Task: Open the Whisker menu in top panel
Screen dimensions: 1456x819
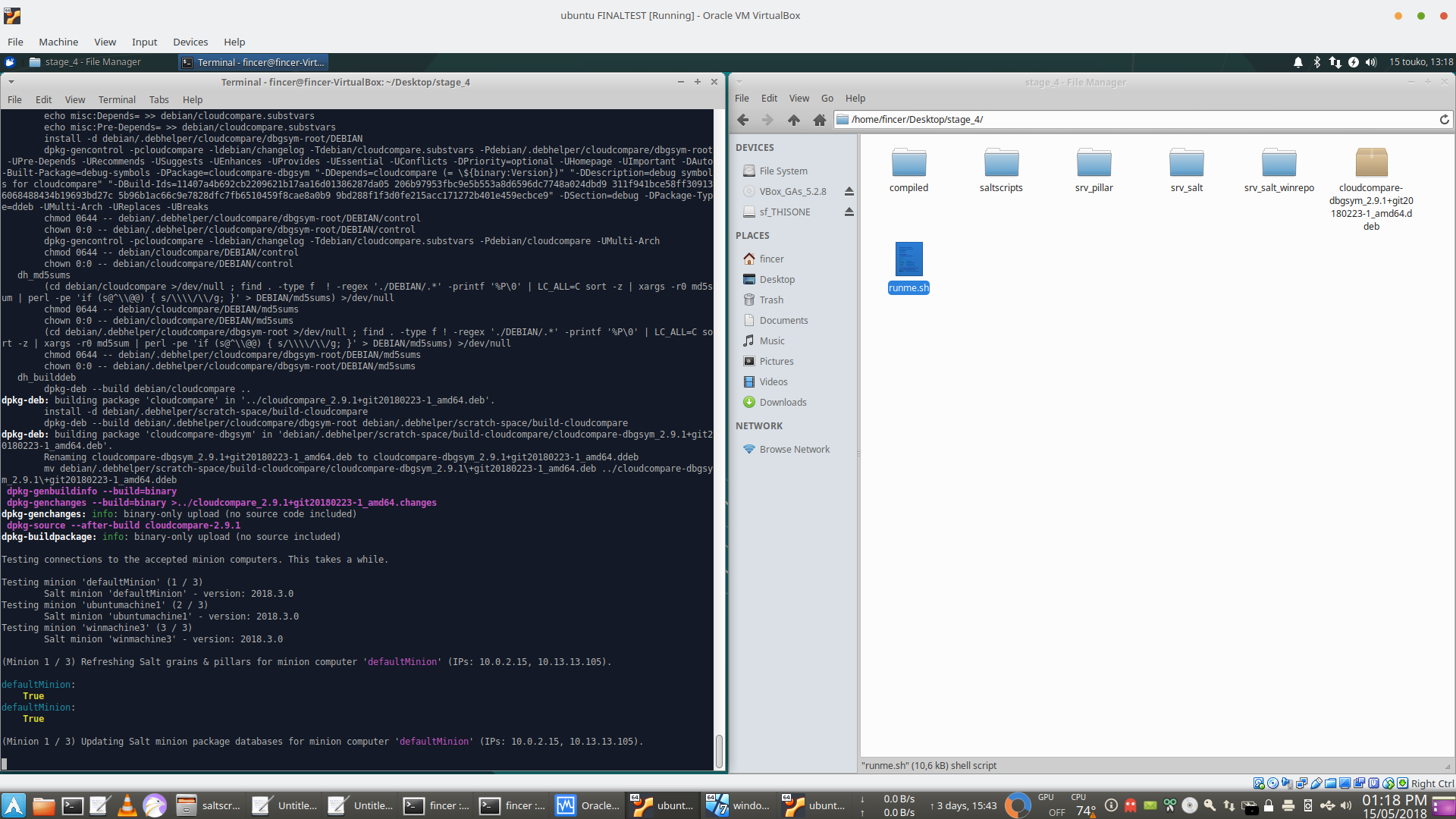Action: (x=10, y=62)
